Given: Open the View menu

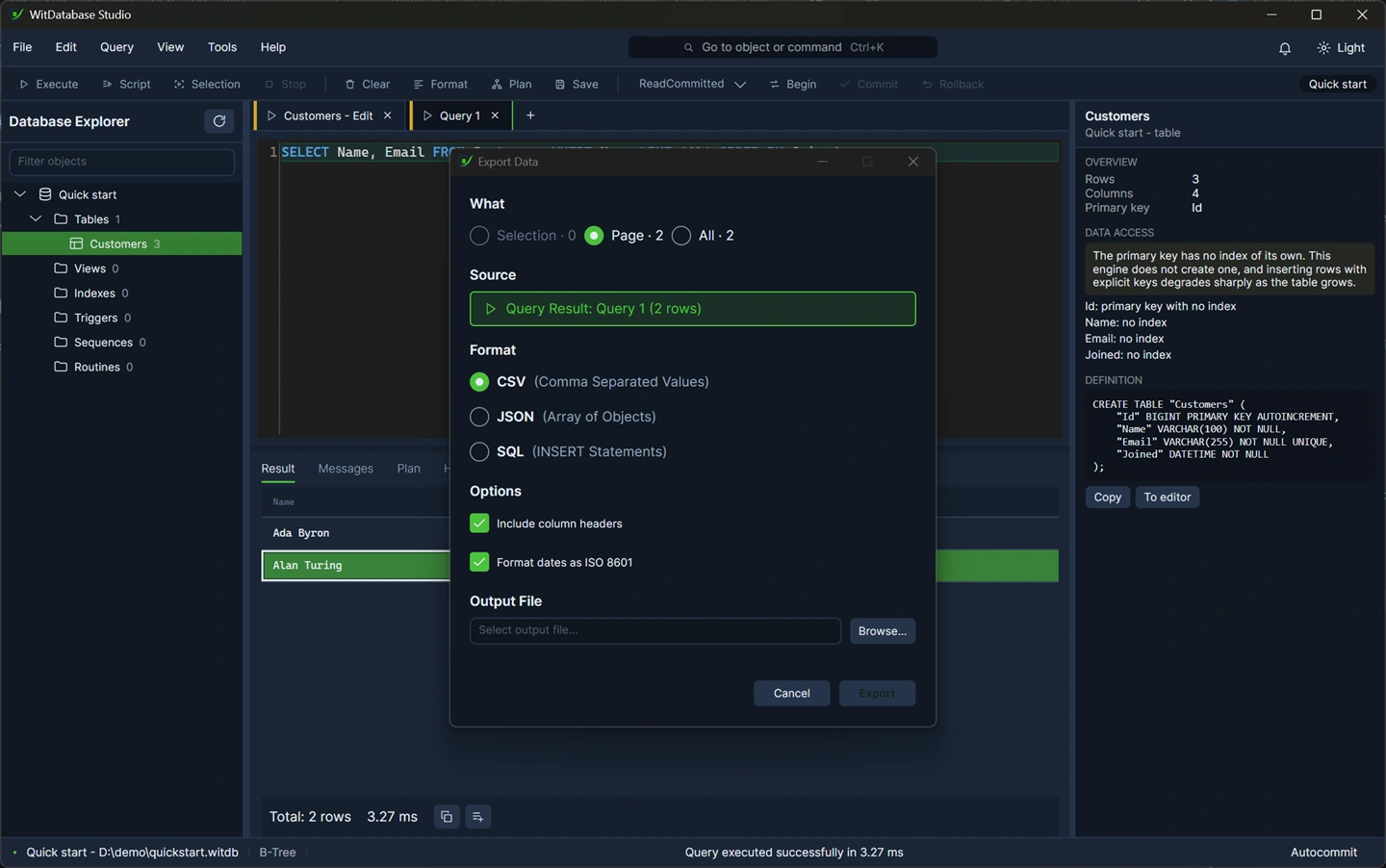Looking at the screenshot, I should coord(170,47).
